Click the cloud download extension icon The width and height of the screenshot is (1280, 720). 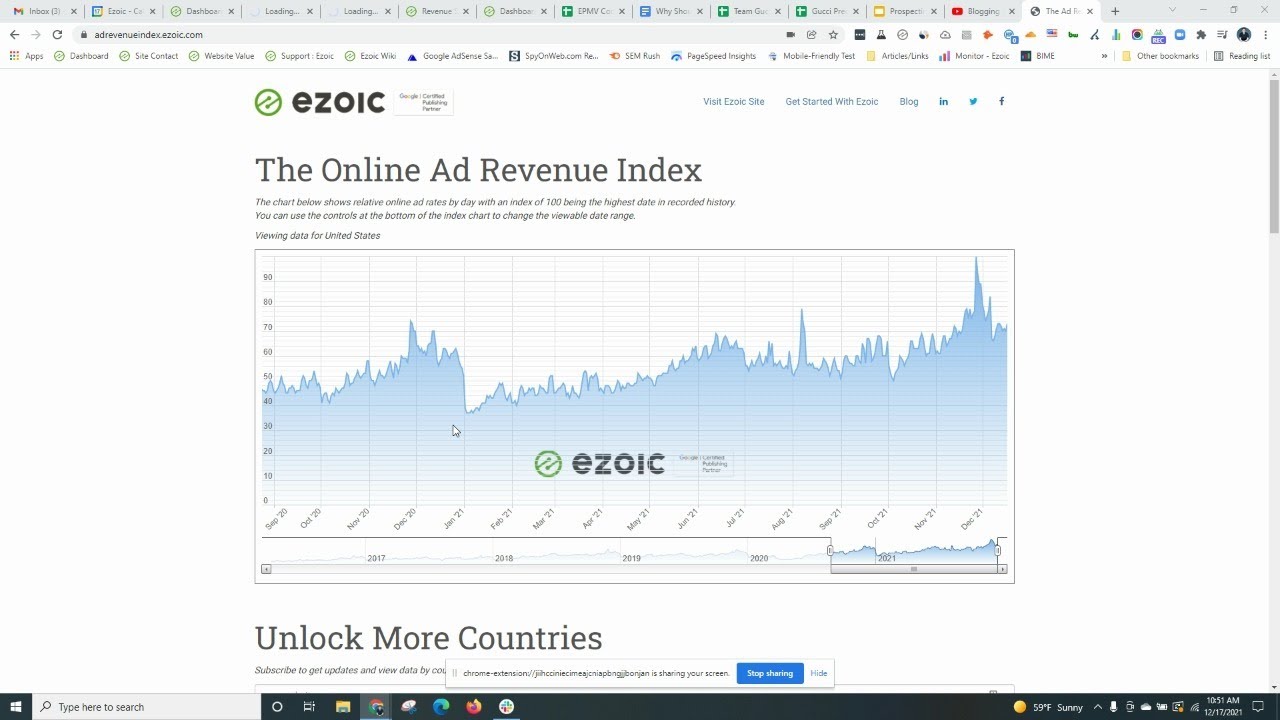tap(945, 34)
